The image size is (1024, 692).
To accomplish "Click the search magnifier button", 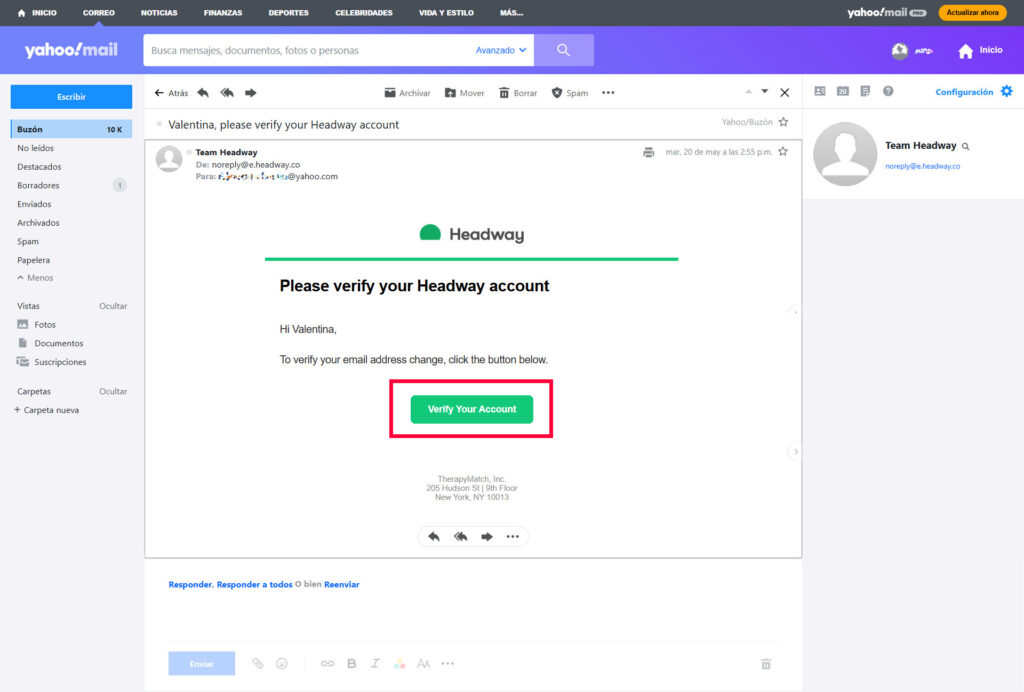I will pos(564,50).
